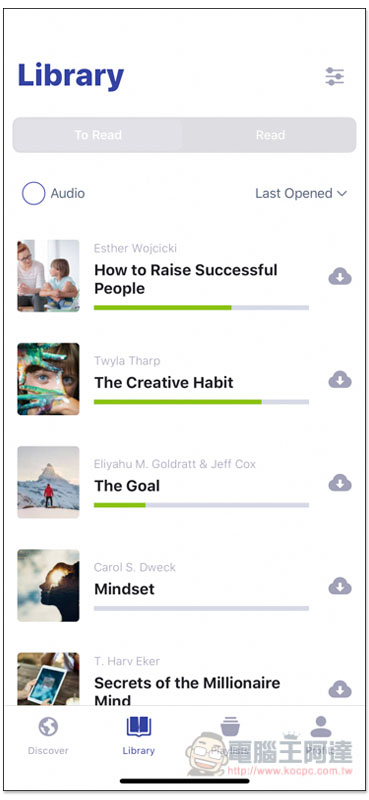This screenshot has height=800, width=369.
Task: Download Secrets of the Millionaire Mind
Action: click(x=340, y=689)
